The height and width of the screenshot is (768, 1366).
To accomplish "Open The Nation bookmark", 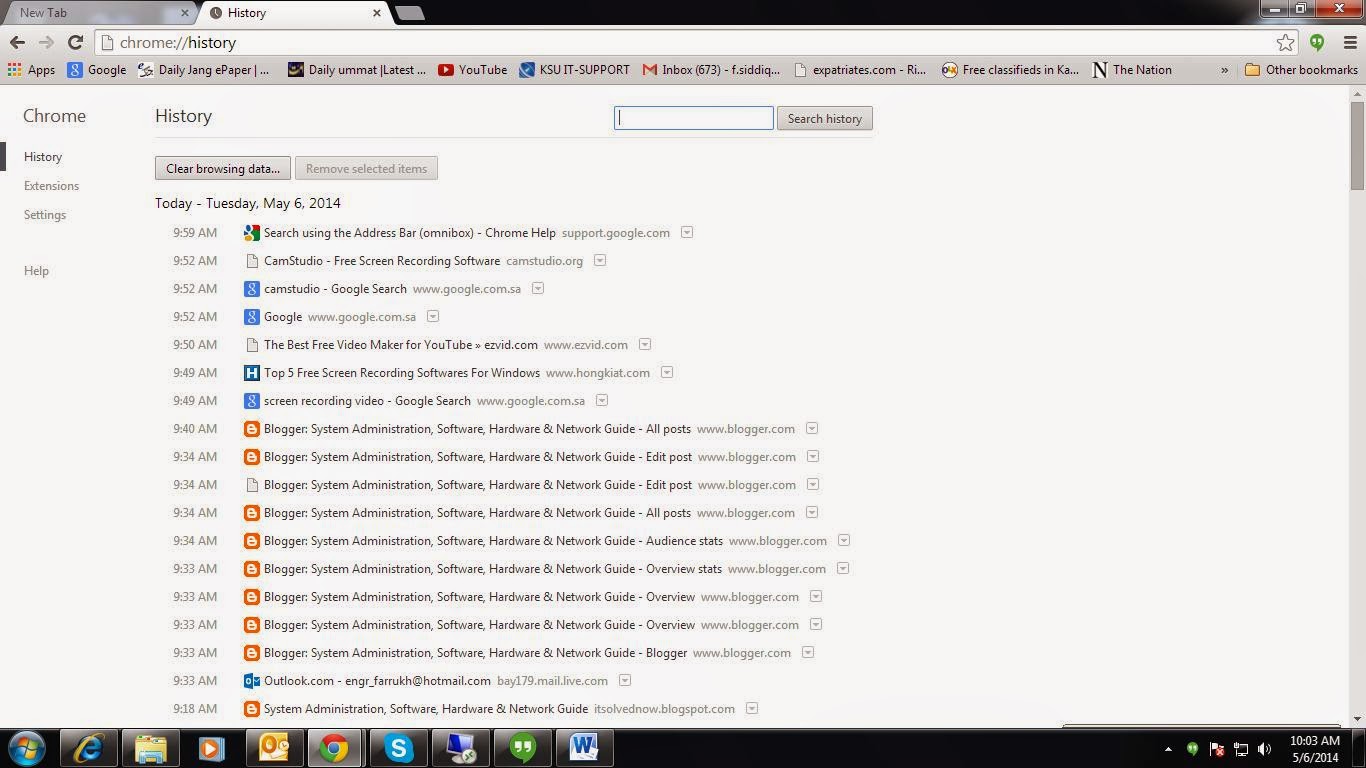I will pos(1134,70).
